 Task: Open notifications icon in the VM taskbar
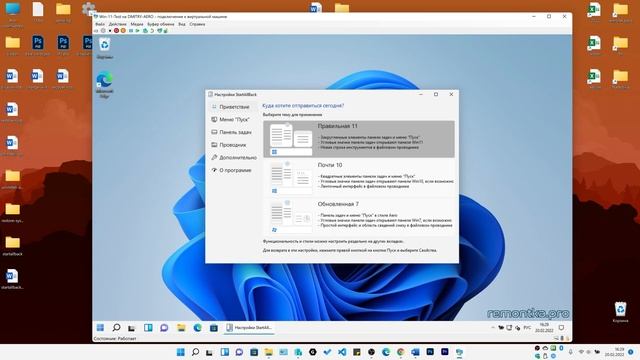click(x=562, y=327)
